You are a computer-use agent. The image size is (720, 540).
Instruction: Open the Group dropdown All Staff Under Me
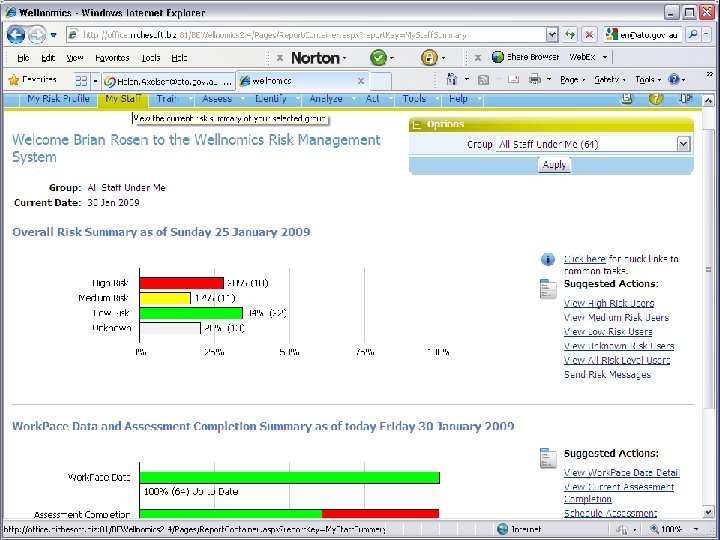[593, 144]
